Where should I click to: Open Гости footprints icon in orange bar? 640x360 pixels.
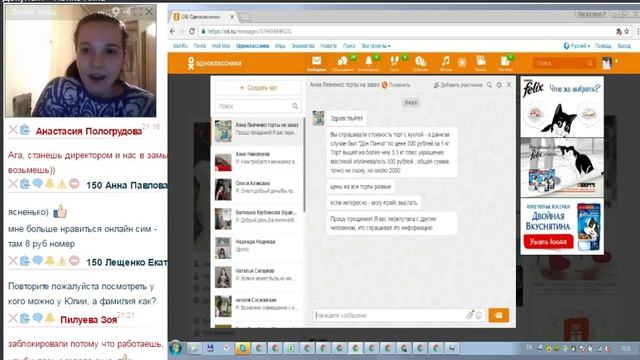[x=394, y=62]
